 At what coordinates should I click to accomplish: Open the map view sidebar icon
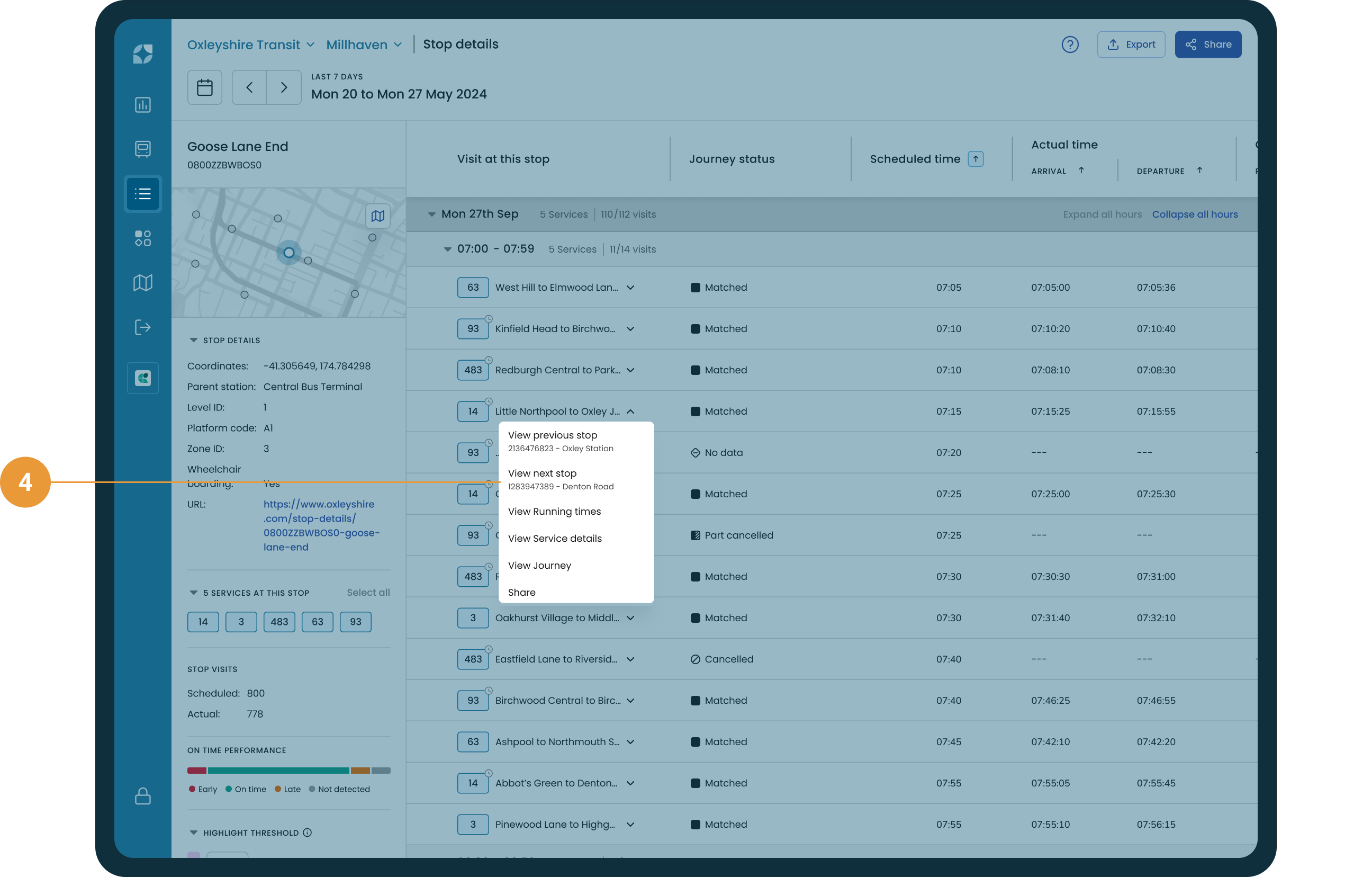point(142,283)
